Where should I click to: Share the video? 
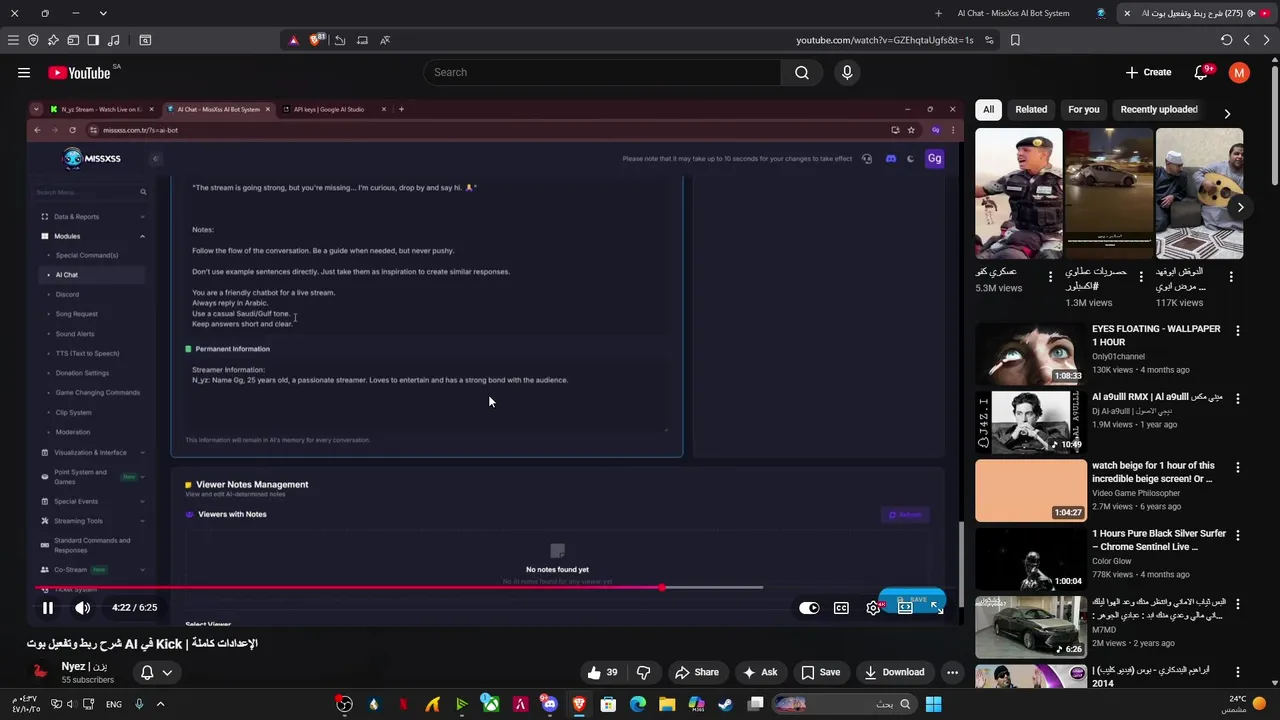click(x=697, y=672)
